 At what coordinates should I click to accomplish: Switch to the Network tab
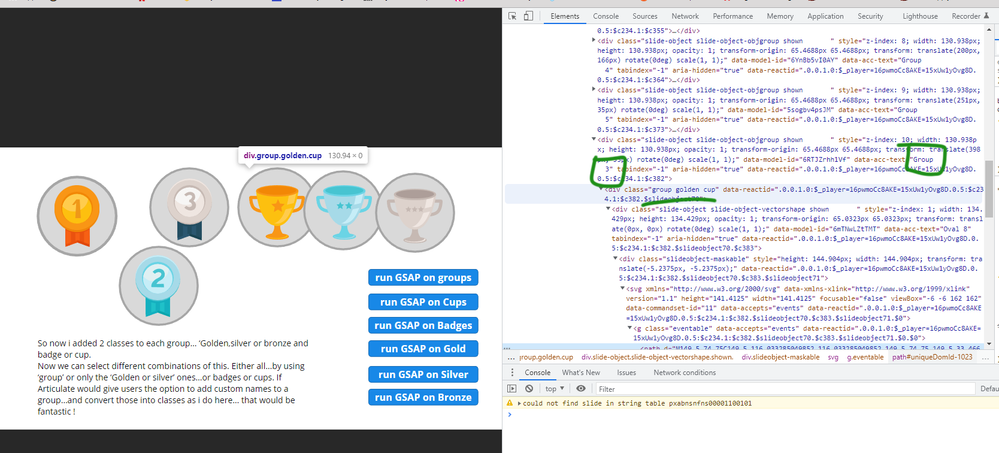[685, 16]
